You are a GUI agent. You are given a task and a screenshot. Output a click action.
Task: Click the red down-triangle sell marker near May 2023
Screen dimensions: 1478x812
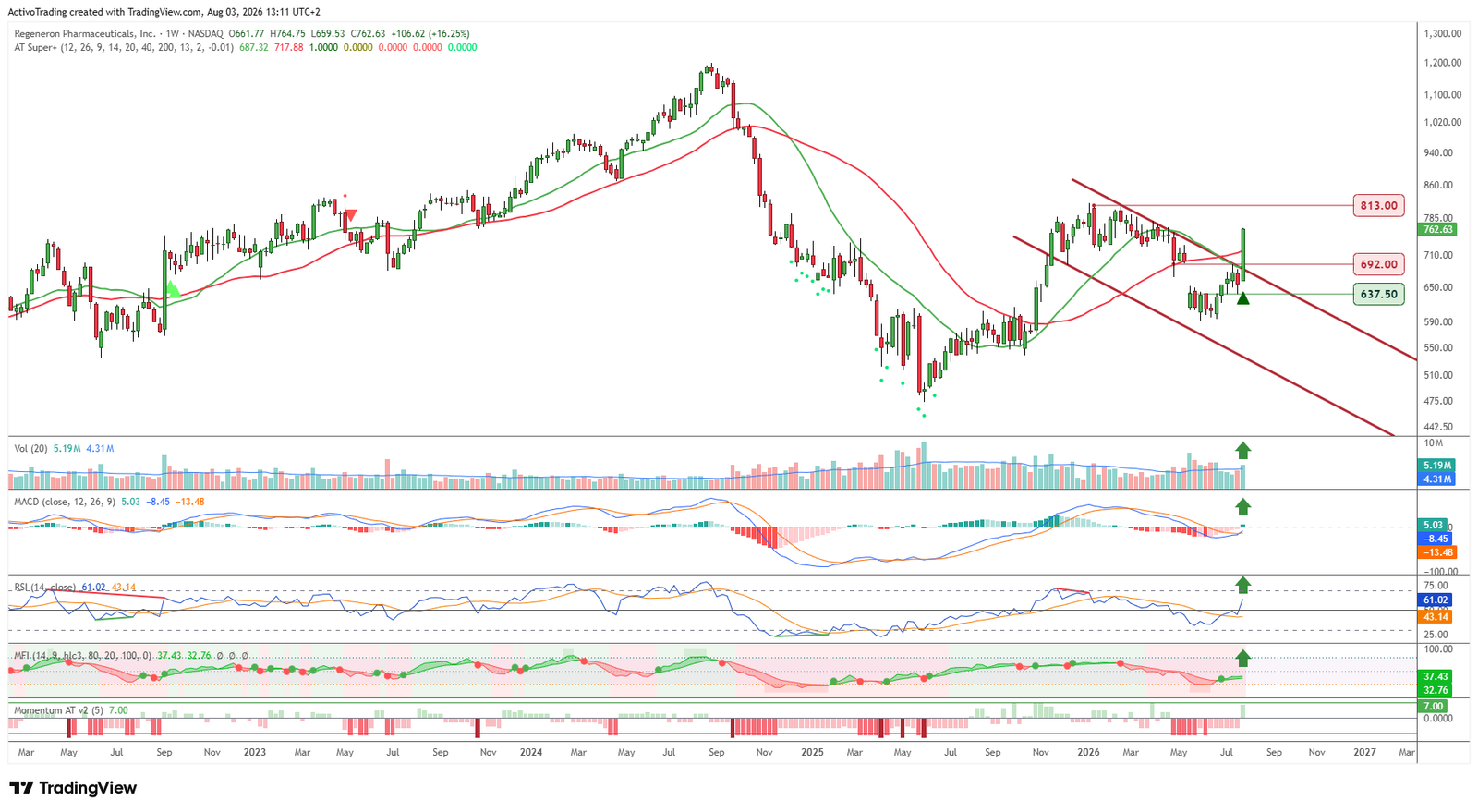click(x=350, y=216)
